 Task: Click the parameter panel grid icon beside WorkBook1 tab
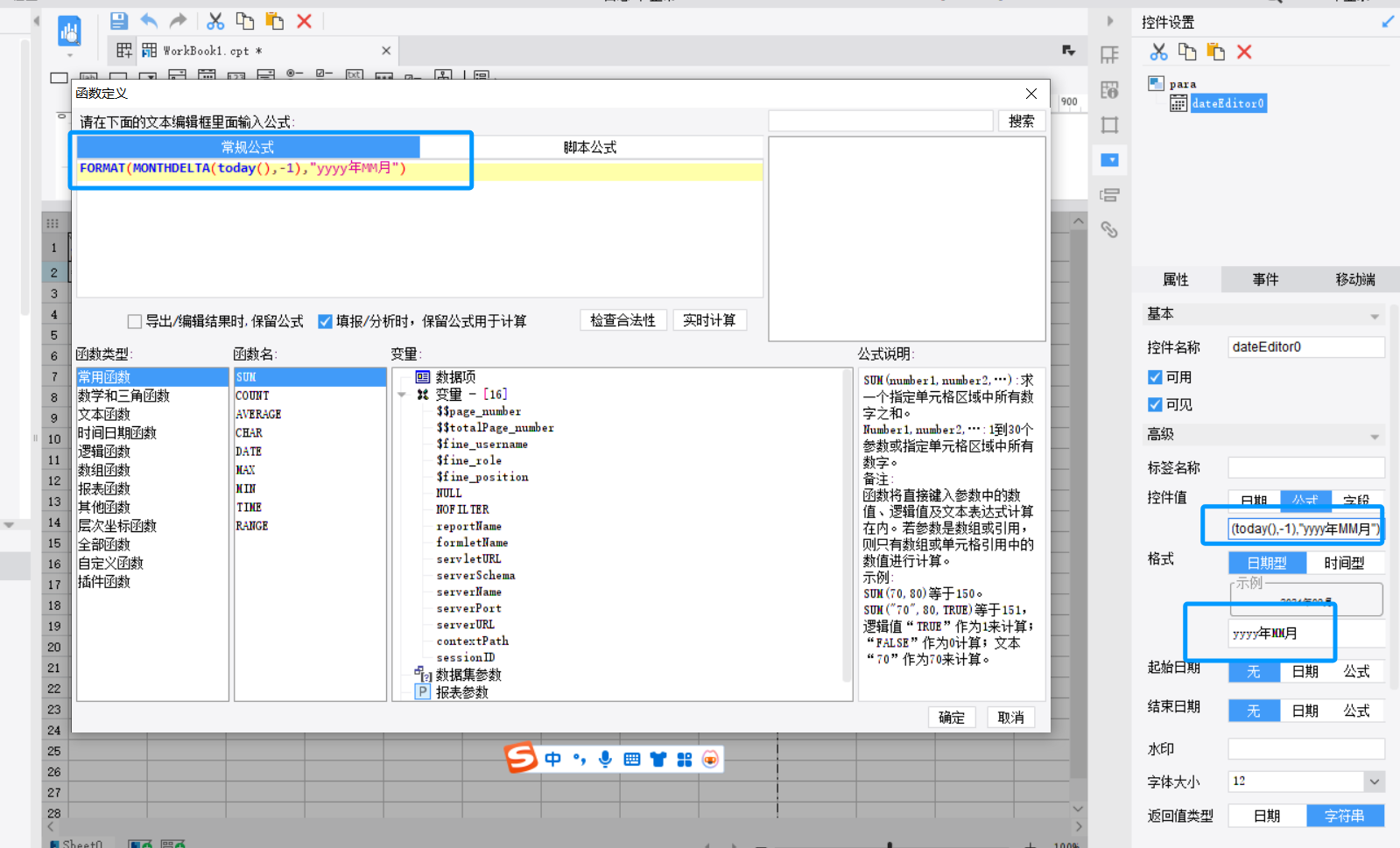point(124,51)
